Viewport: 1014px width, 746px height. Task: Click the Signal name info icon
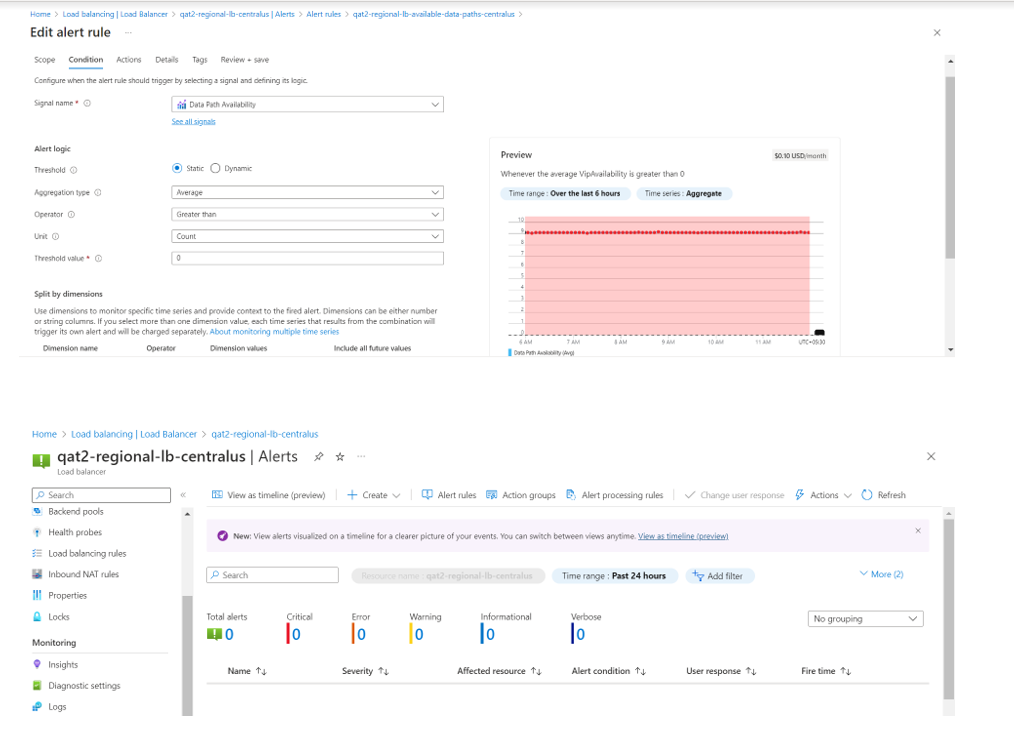click(87, 103)
